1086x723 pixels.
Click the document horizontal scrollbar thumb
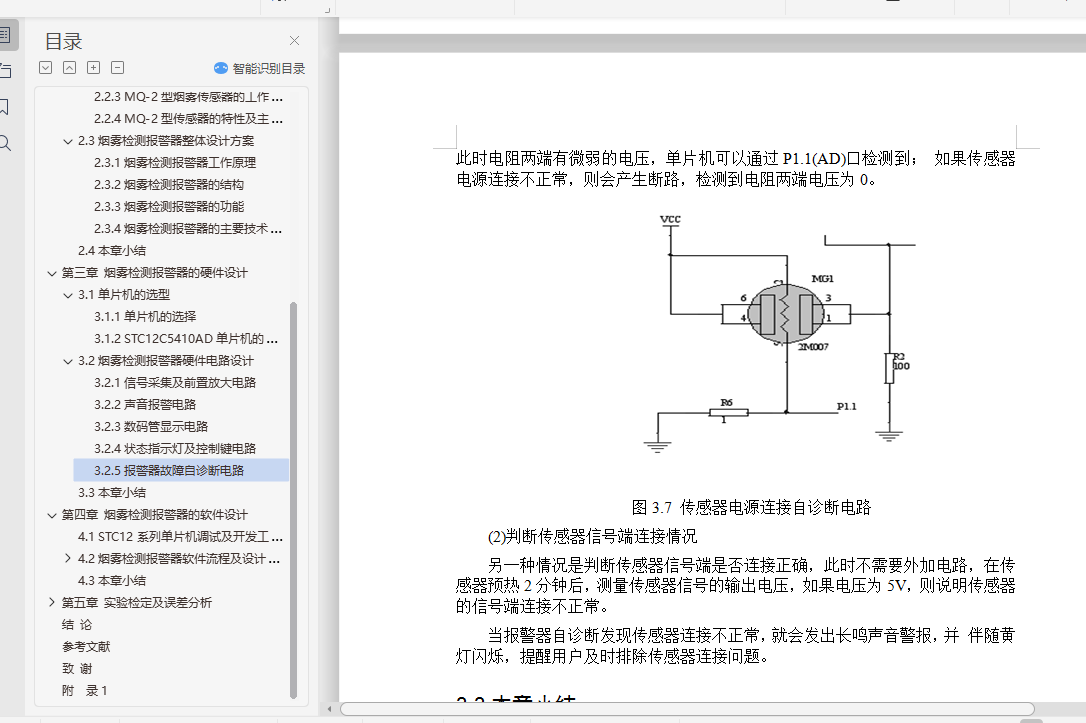(687, 708)
